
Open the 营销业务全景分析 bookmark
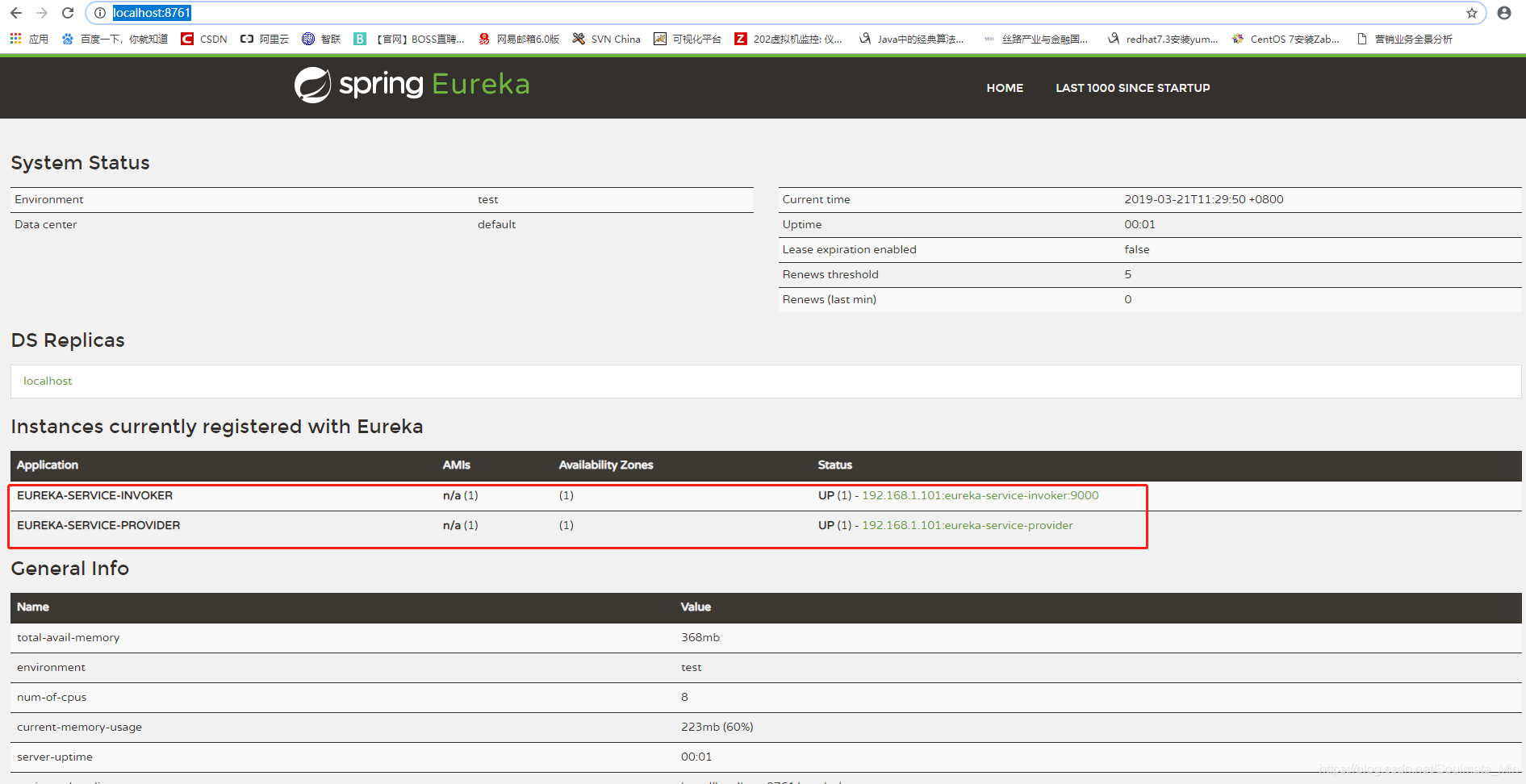(1404, 39)
